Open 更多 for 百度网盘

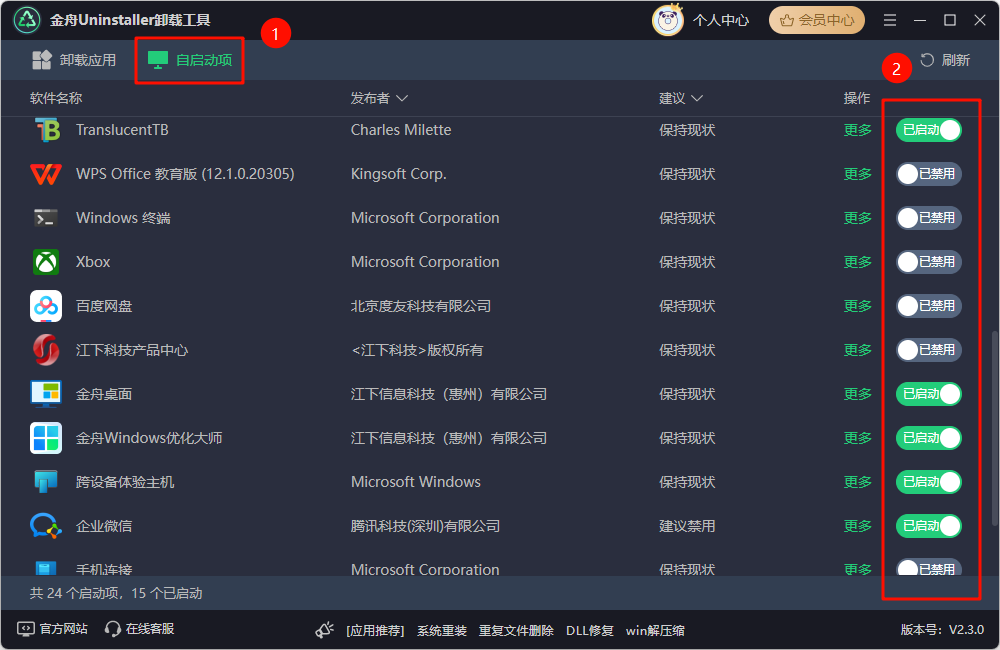tap(858, 306)
